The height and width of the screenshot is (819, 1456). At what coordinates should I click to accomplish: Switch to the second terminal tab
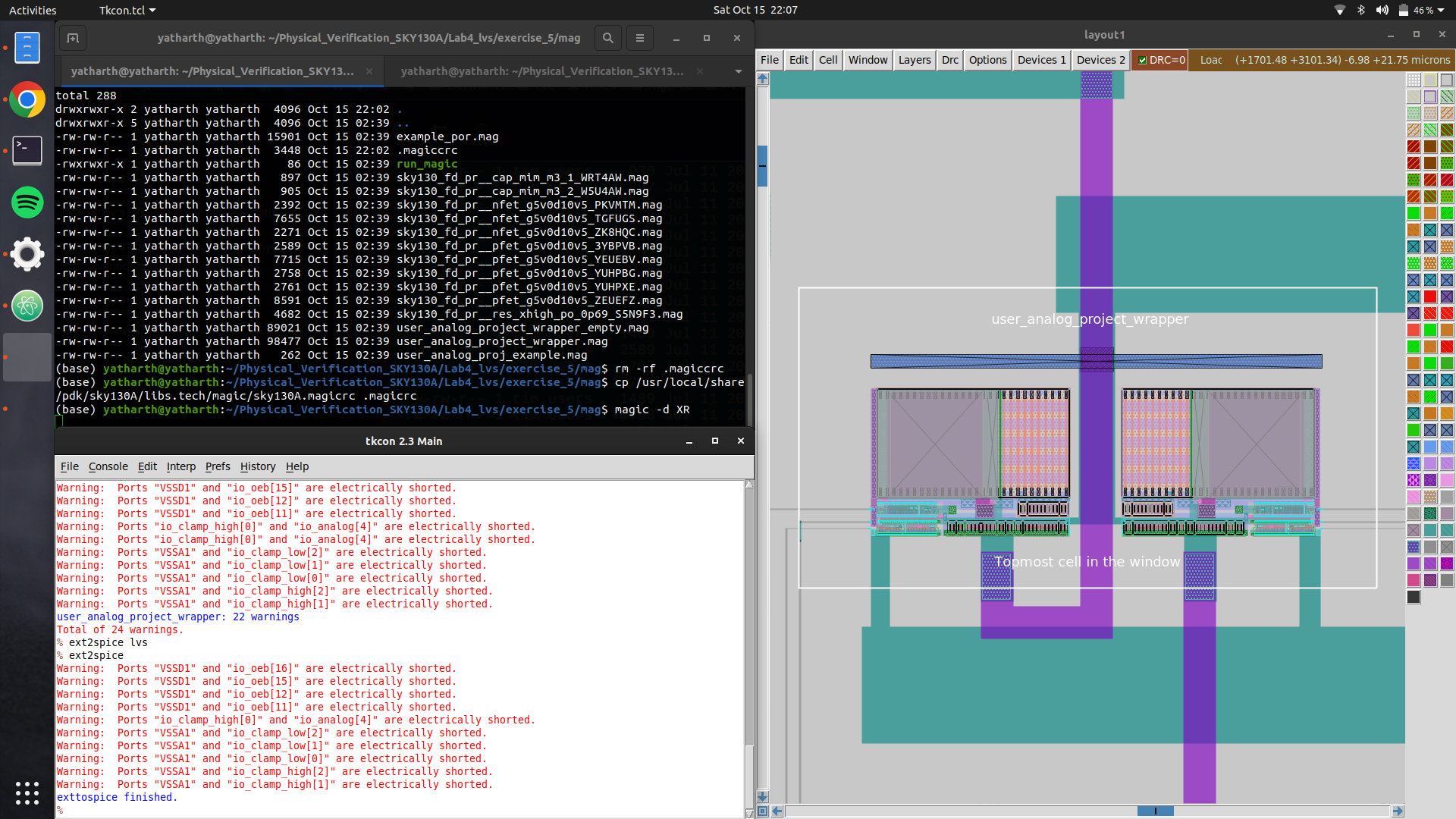[541, 71]
